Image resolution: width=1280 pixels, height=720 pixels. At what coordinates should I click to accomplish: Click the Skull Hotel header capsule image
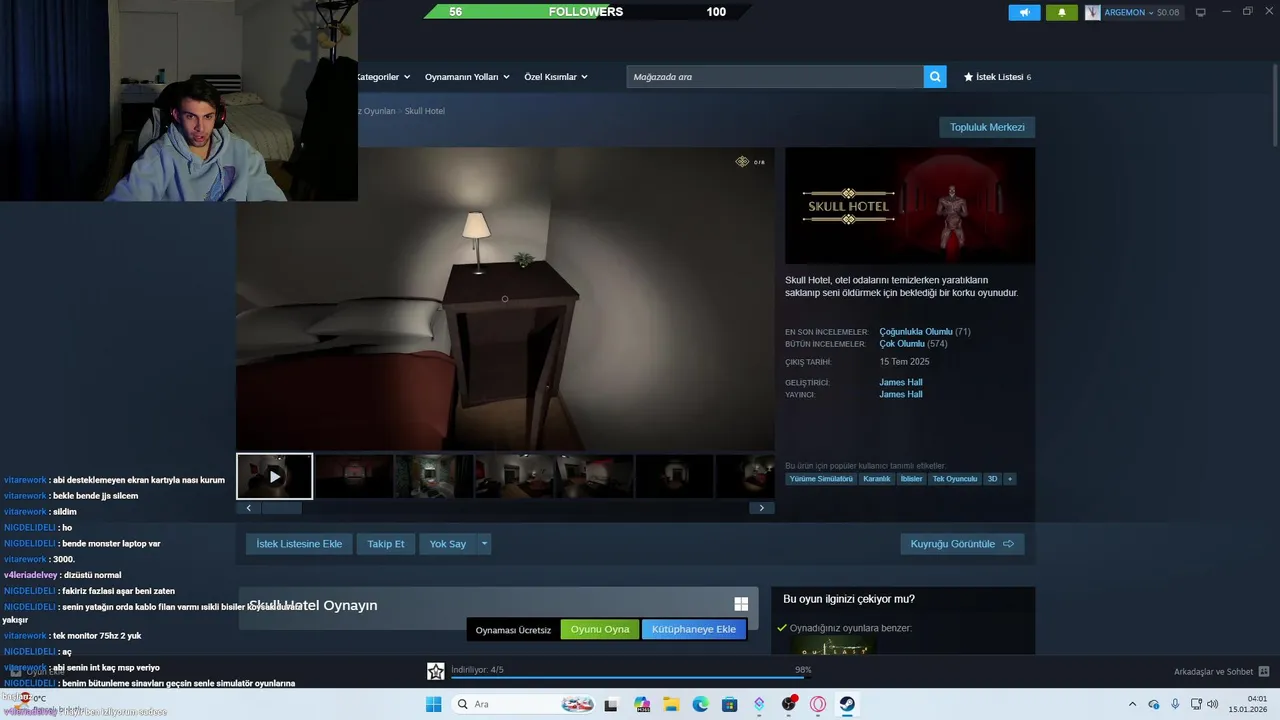click(x=910, y=206)
